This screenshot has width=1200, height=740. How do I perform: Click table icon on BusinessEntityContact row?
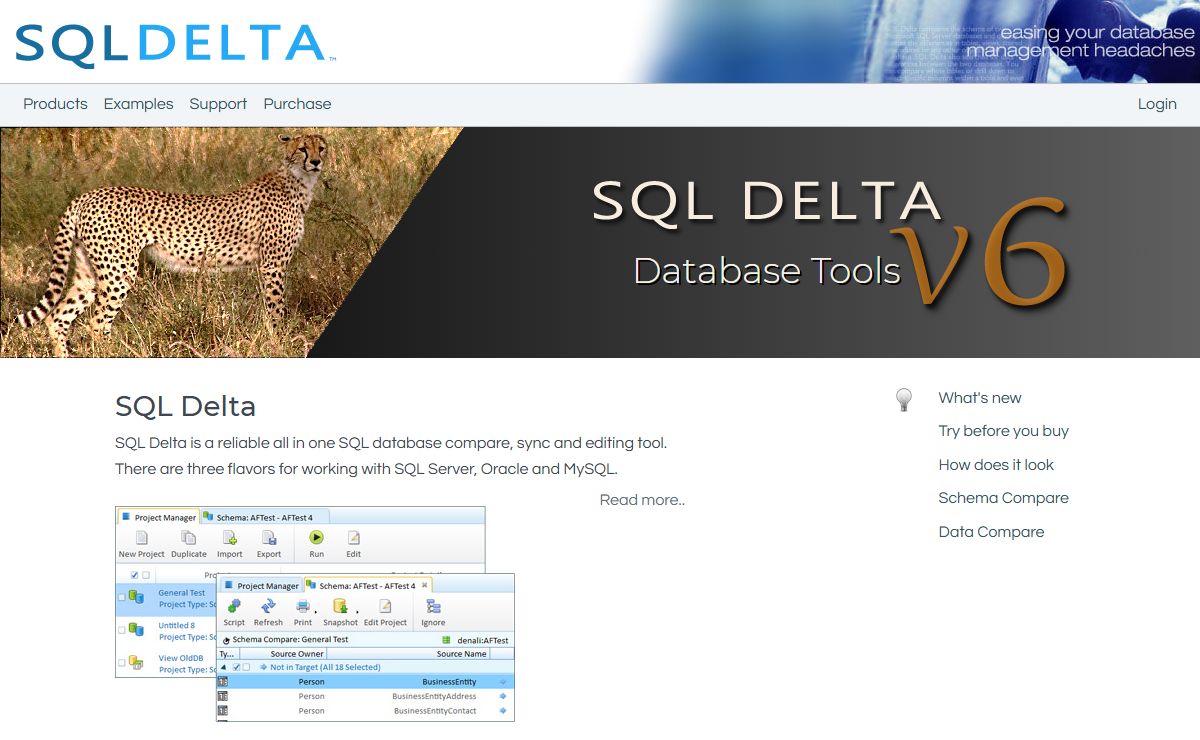tap(223, 711)
